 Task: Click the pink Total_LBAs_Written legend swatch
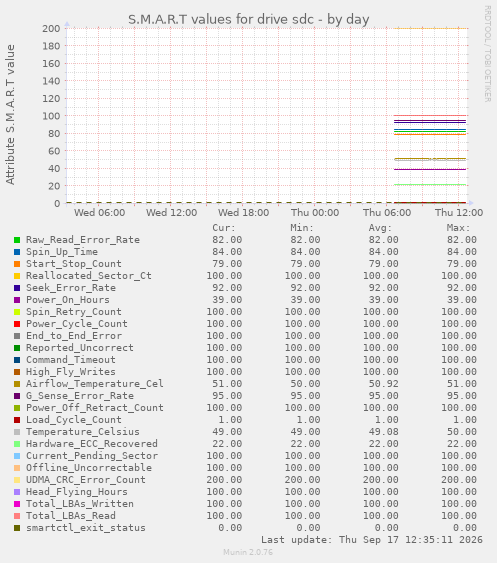click(x=17, y=504)
